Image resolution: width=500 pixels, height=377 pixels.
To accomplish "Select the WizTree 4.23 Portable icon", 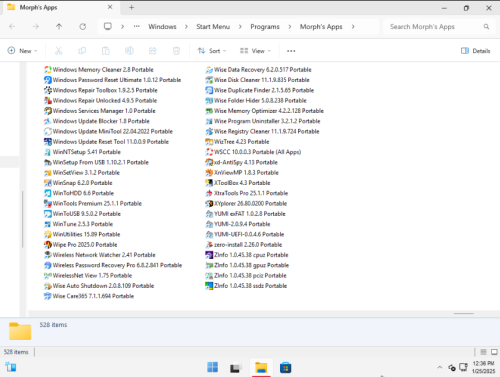I will [x=209, y=142].
